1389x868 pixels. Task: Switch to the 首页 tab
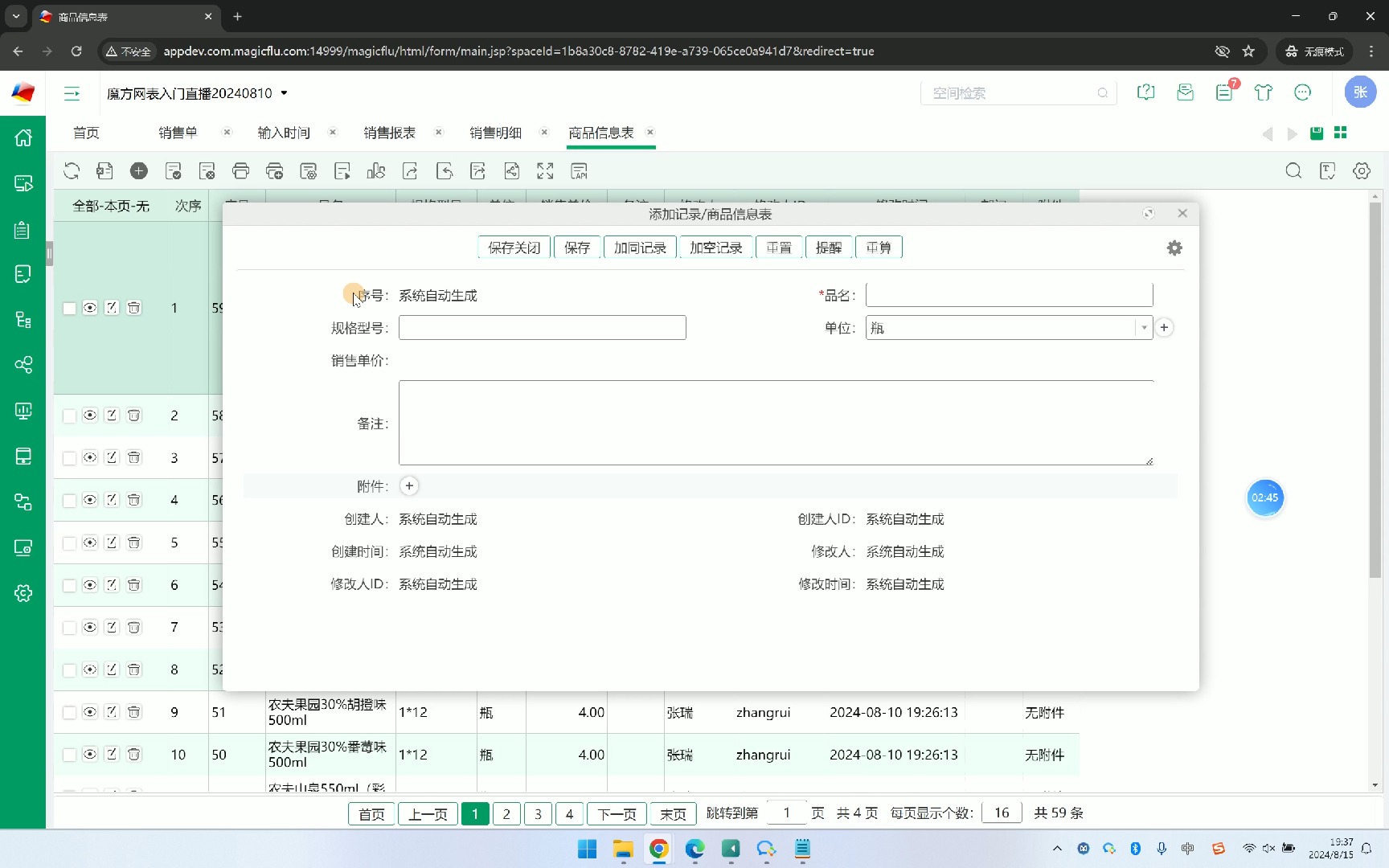click(x=86, y=133)
